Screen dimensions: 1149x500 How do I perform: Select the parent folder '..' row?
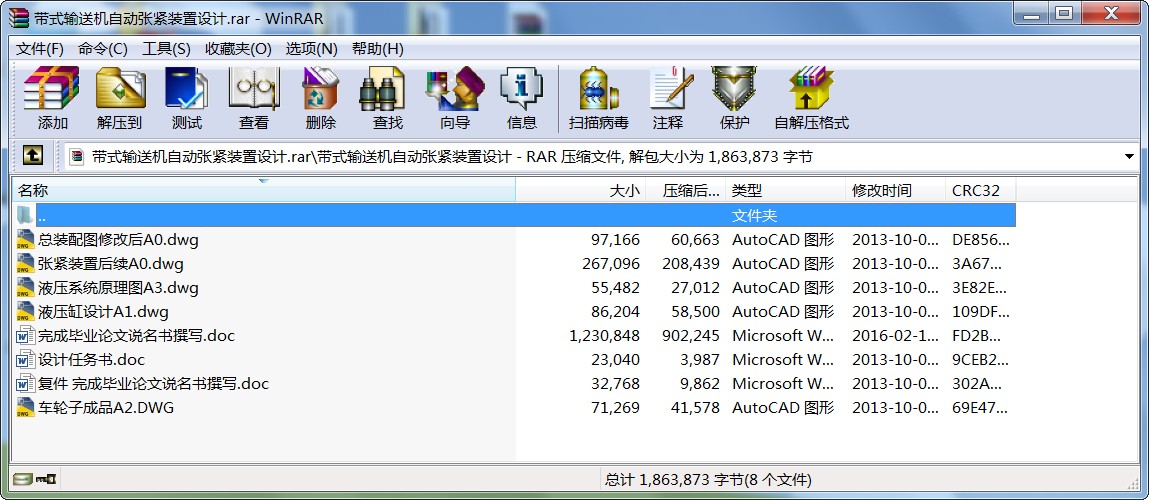pos(514,216)
